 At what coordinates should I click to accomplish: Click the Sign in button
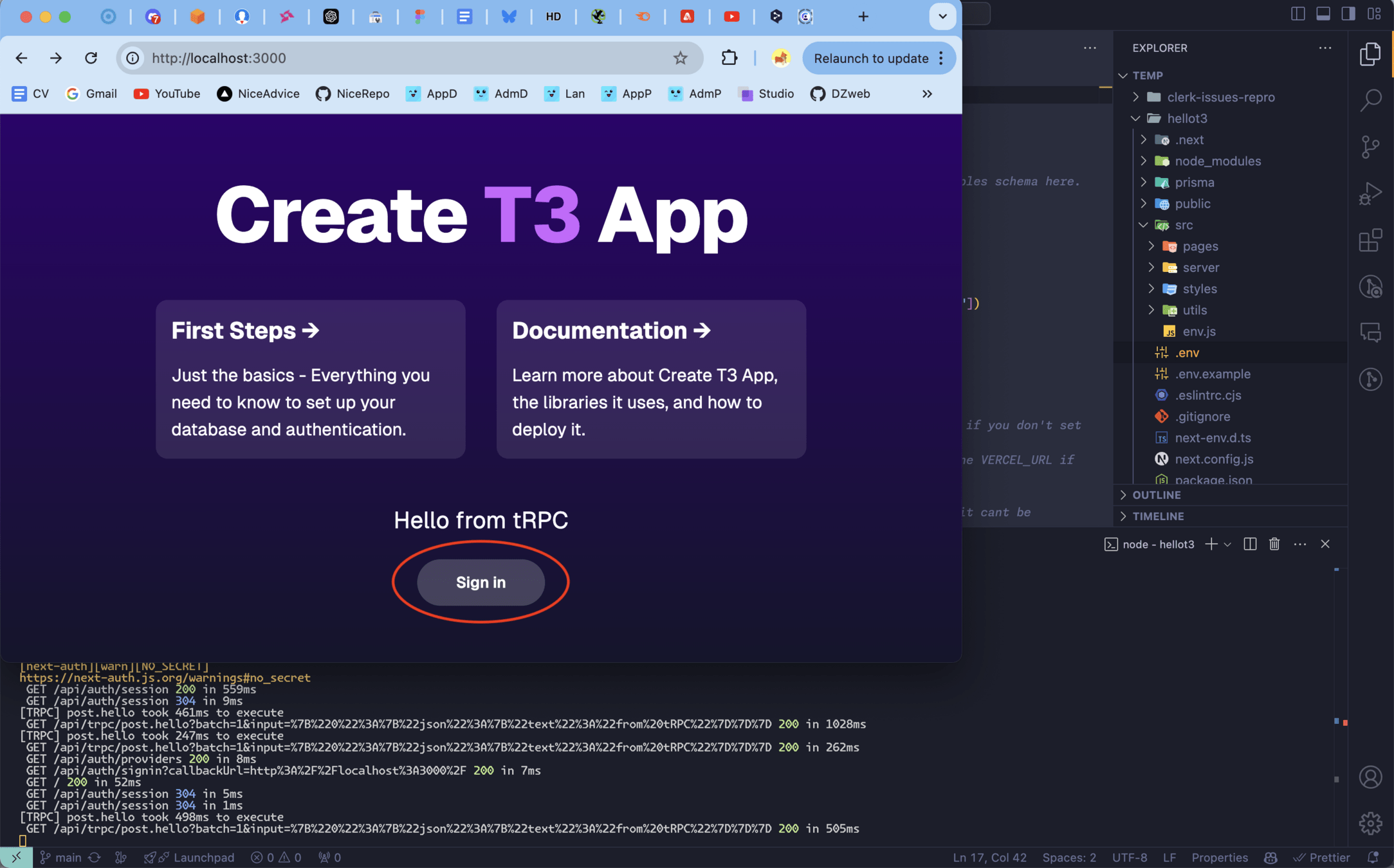coord(481,582)
